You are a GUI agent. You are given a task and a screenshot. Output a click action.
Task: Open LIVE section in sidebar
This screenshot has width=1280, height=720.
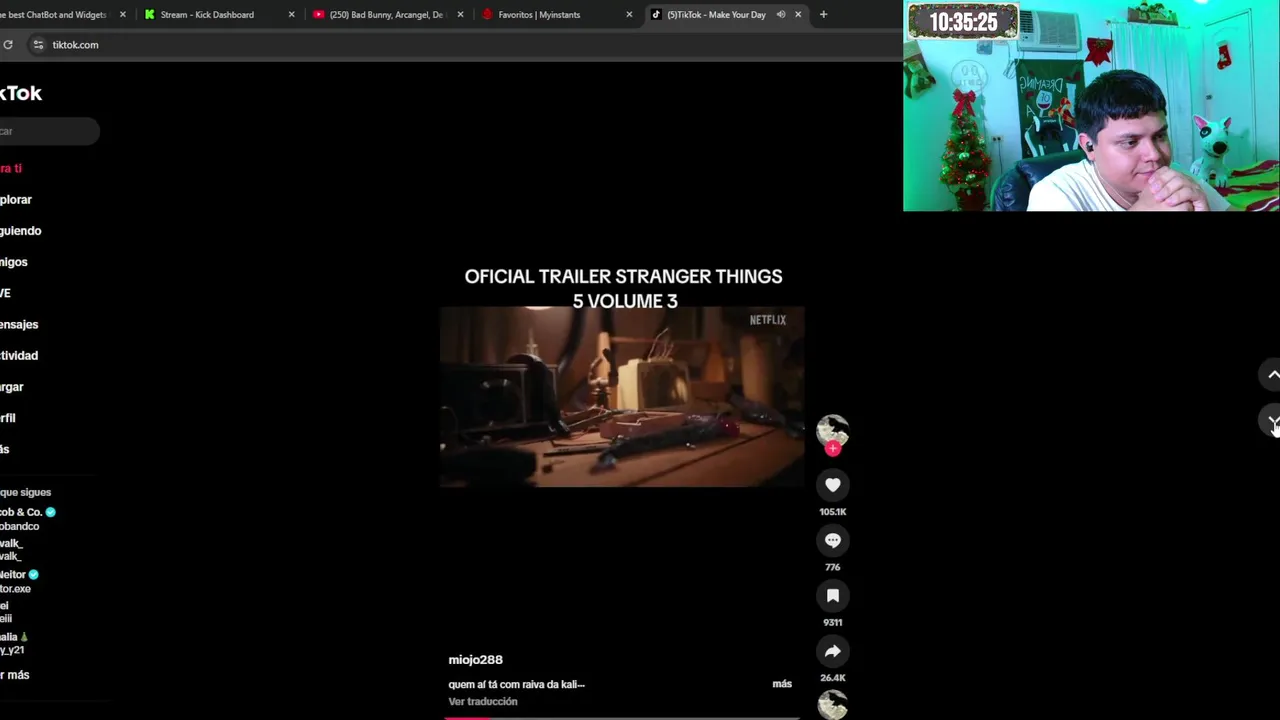tap(6, 293)
